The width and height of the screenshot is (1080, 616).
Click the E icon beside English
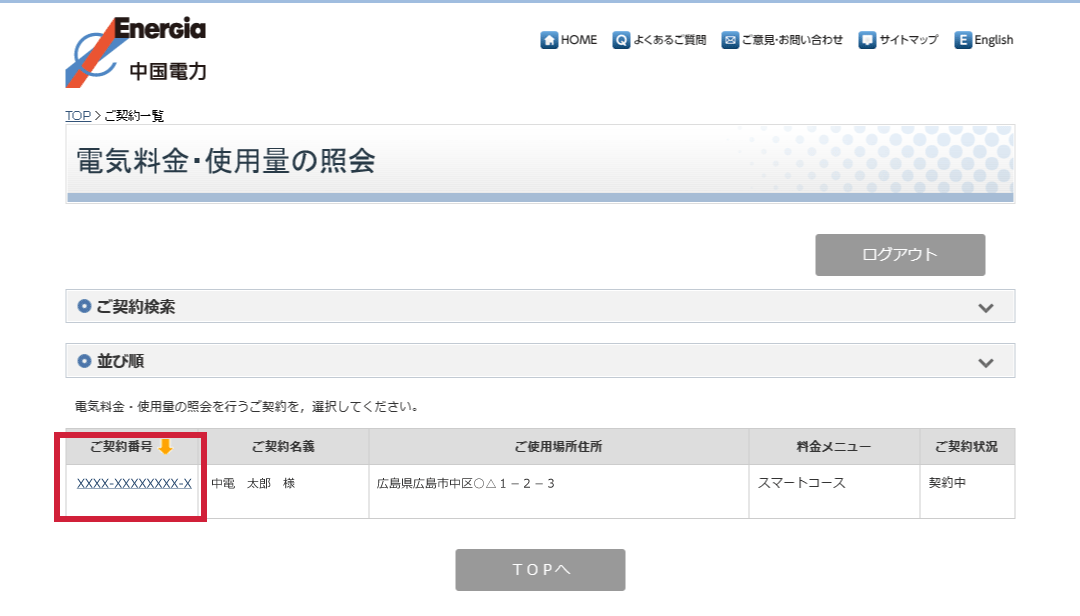pos(963,40)
